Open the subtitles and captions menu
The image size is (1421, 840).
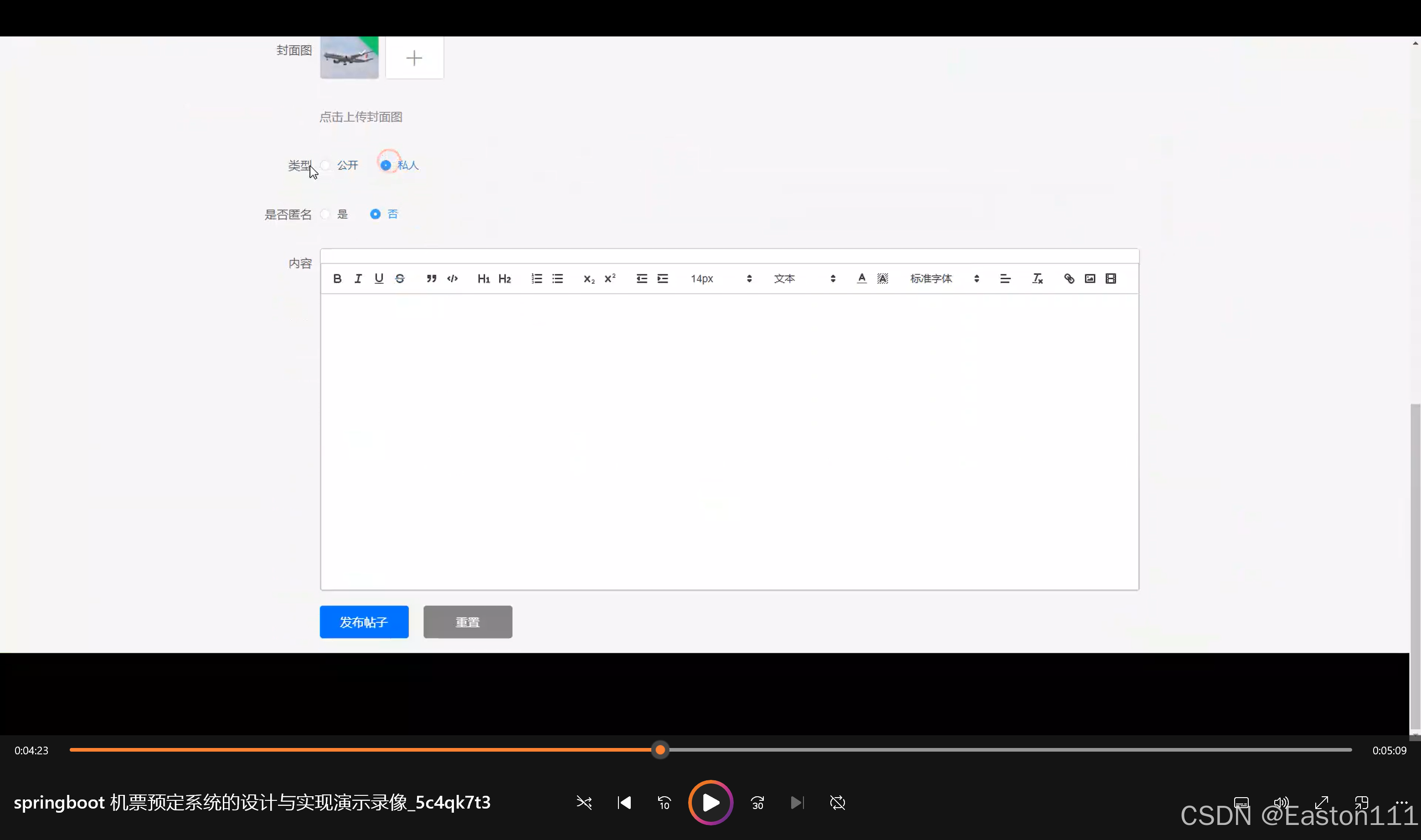click(x=1241, y=803)
